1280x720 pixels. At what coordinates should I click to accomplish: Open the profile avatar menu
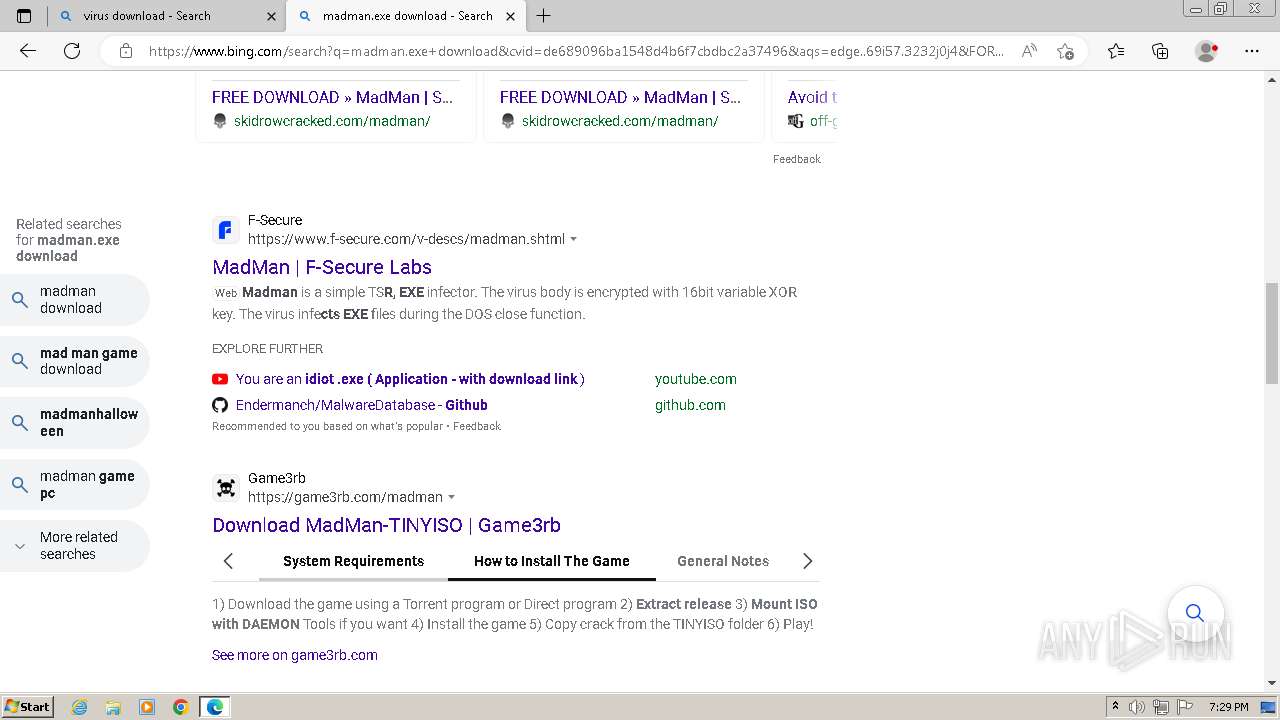[1206, 51]
